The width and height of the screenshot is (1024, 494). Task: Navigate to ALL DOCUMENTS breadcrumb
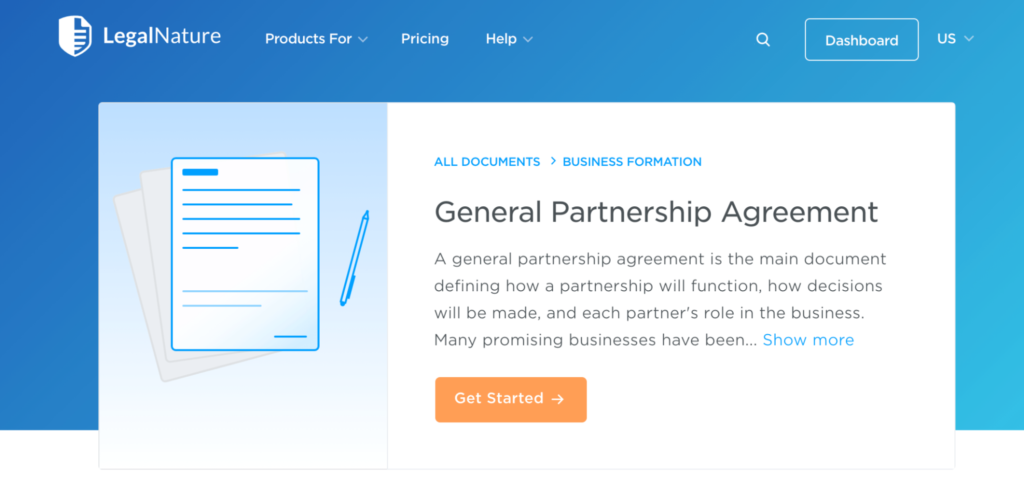tap(487, 162)
